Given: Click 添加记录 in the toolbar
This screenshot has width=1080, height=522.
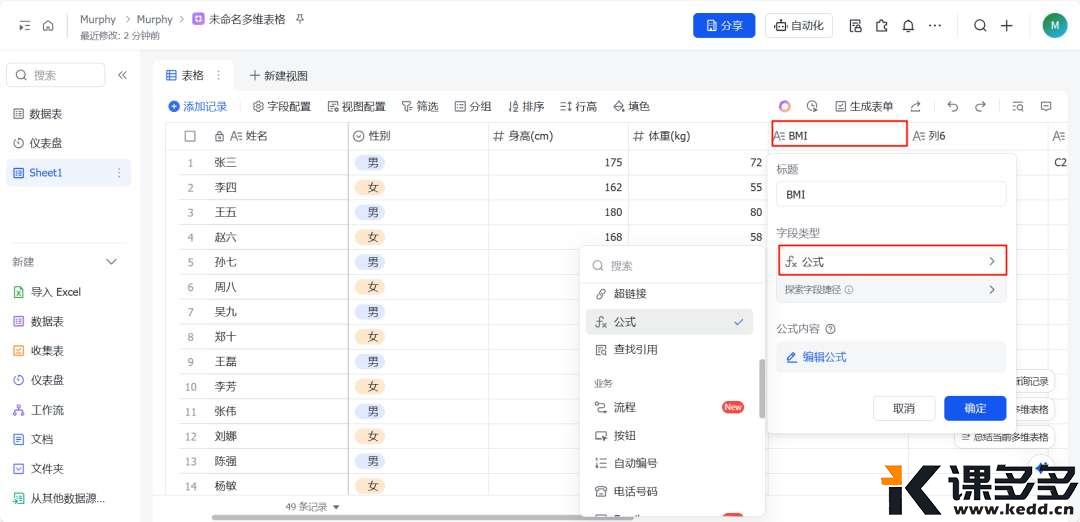Looking at the screenshot, I should point(198,106).
